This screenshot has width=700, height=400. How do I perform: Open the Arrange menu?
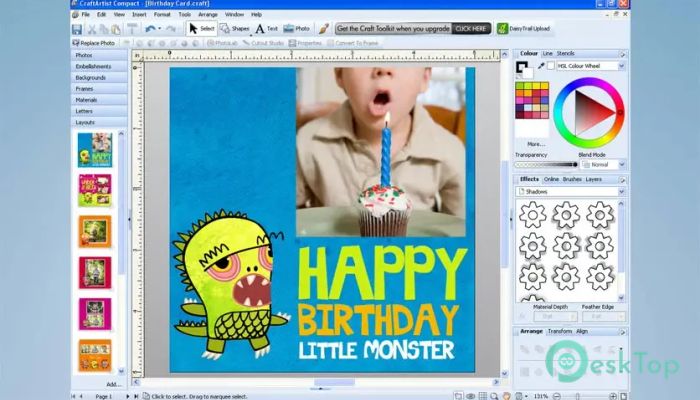coord(207,15)
